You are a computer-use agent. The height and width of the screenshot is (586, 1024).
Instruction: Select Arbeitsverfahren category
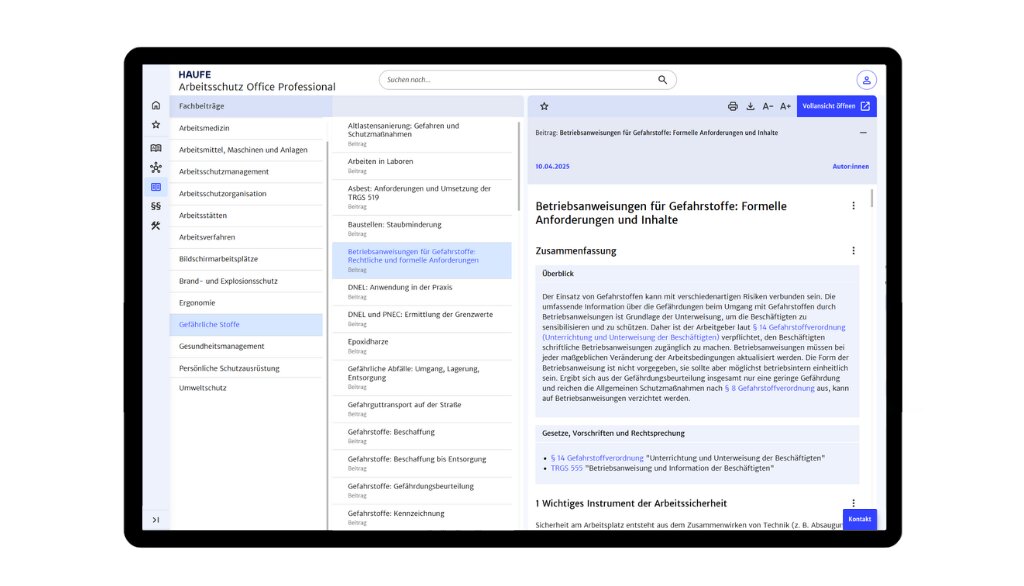click(x=246, y=237)
